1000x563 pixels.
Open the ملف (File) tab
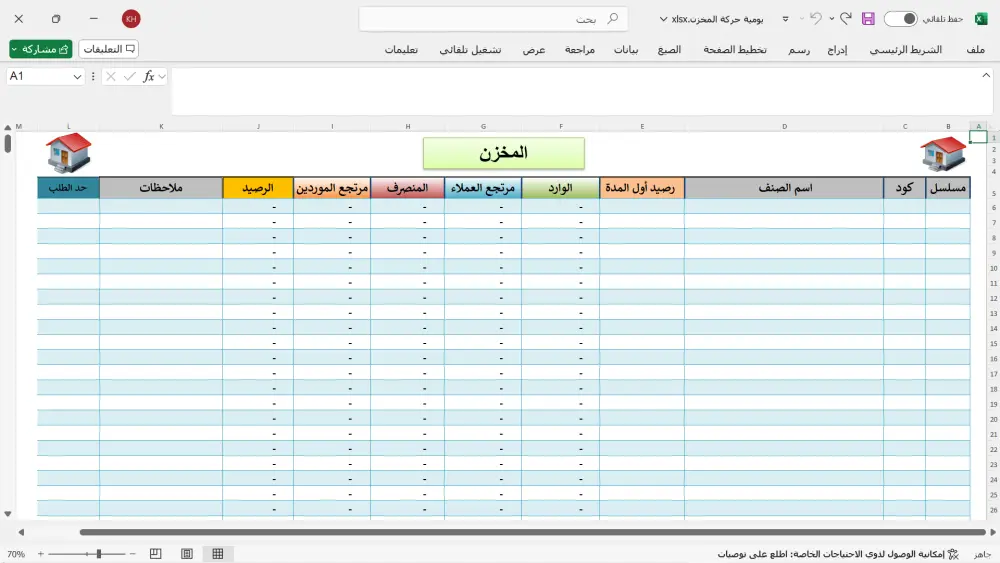pos(975,50)
